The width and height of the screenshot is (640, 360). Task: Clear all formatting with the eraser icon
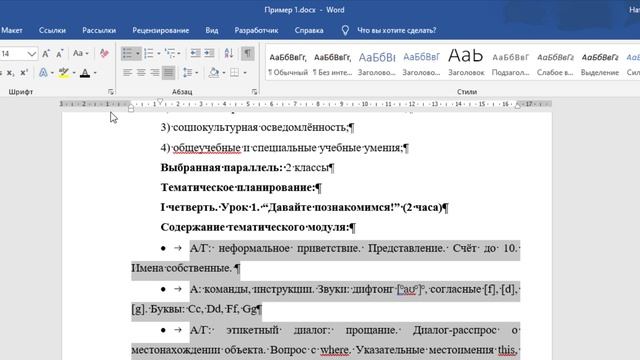coord(104,53)
